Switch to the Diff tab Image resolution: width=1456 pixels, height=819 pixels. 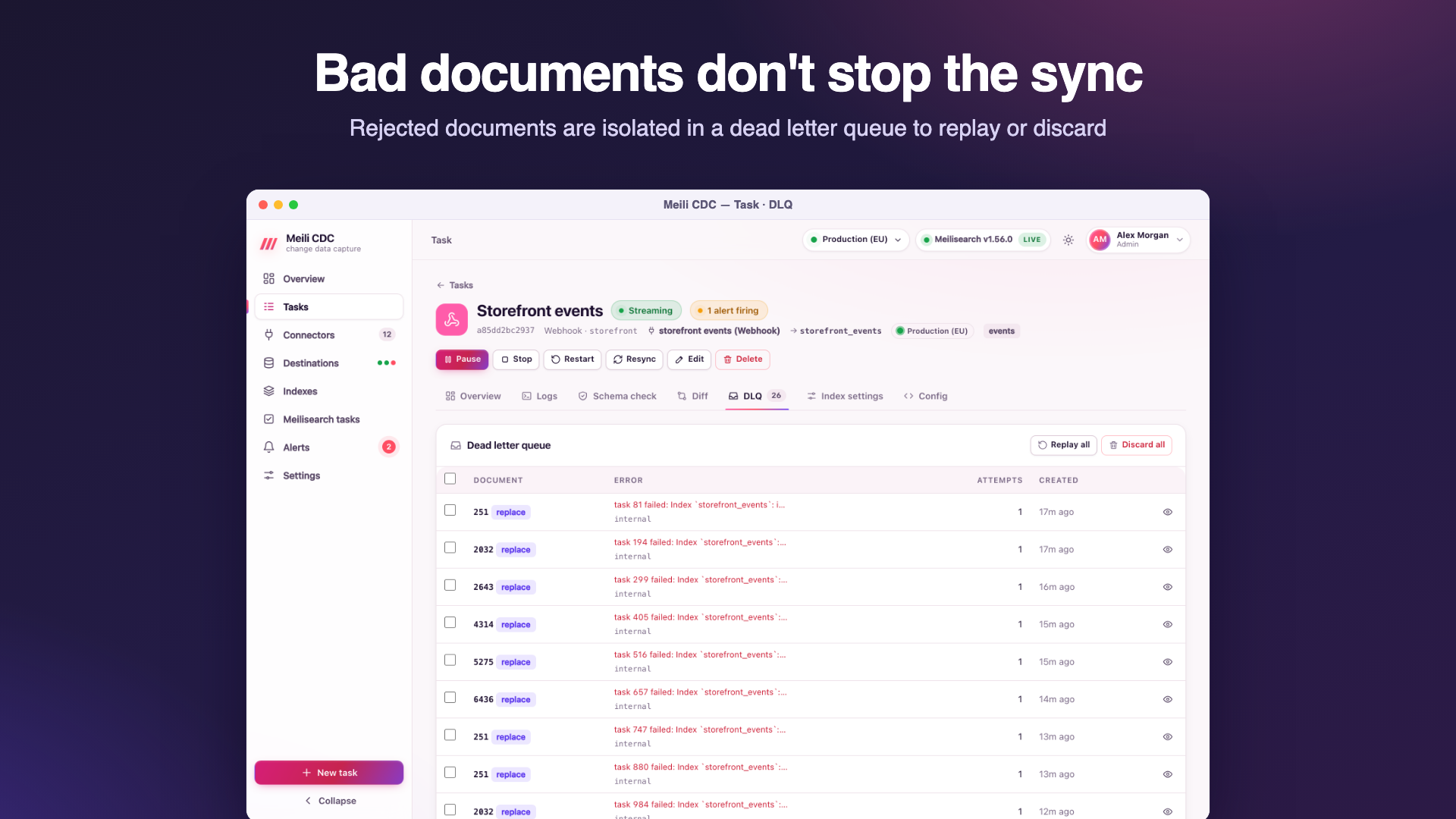[692, 396]
